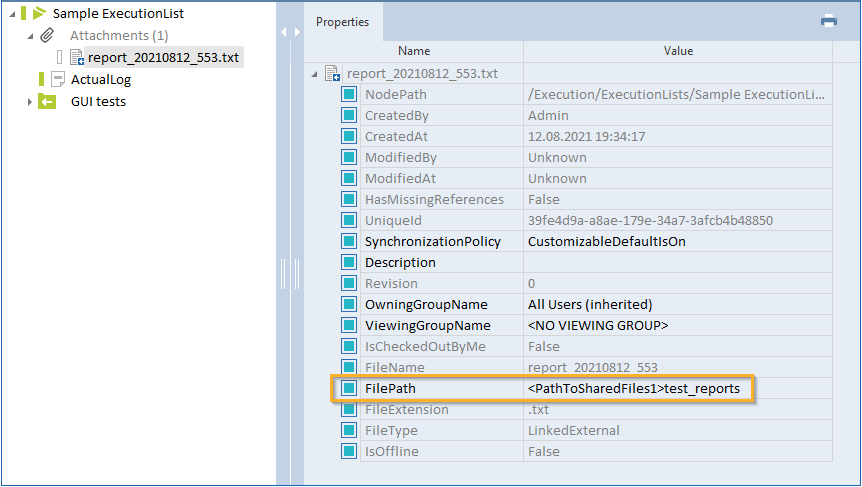Image resolution: width=862 pixels, height=487 pixels.
Task: Open the SynchronizationPolicy value CustomizableDefaultIsOn
Action: click(x=606, y=241)
